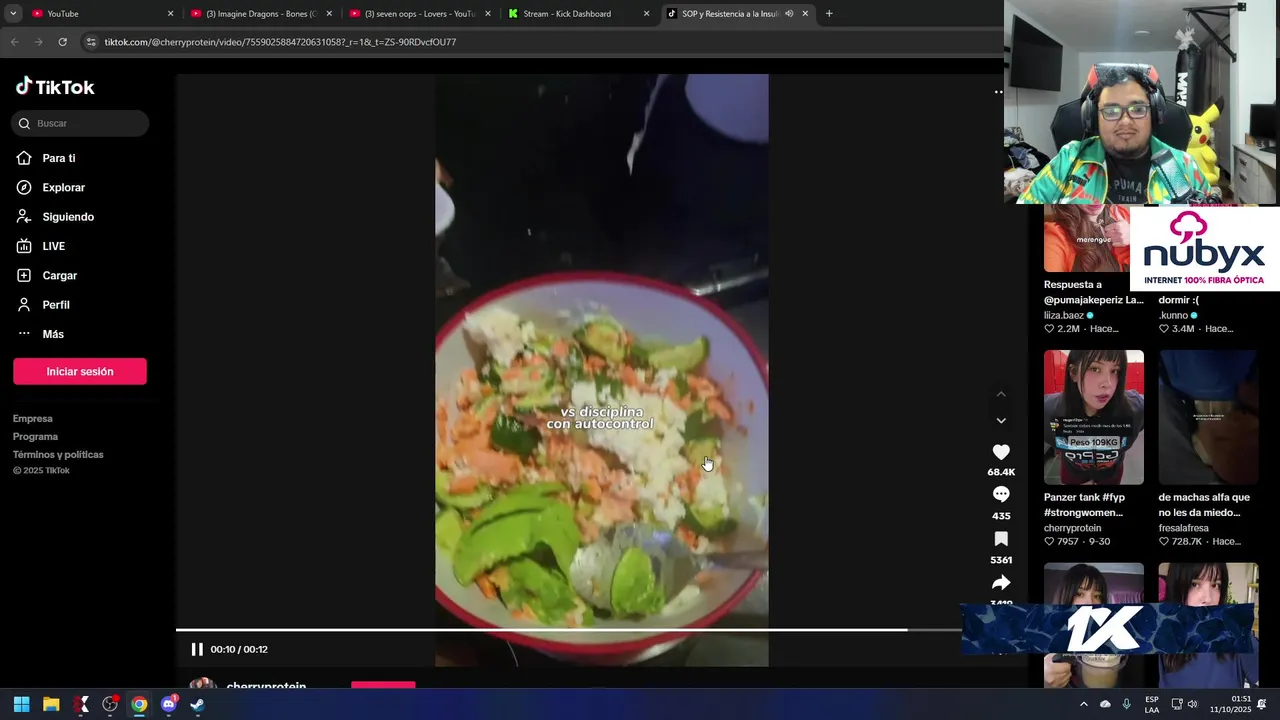Open the Empresa footer link
1280x720 pixels.
click(33, 419)
